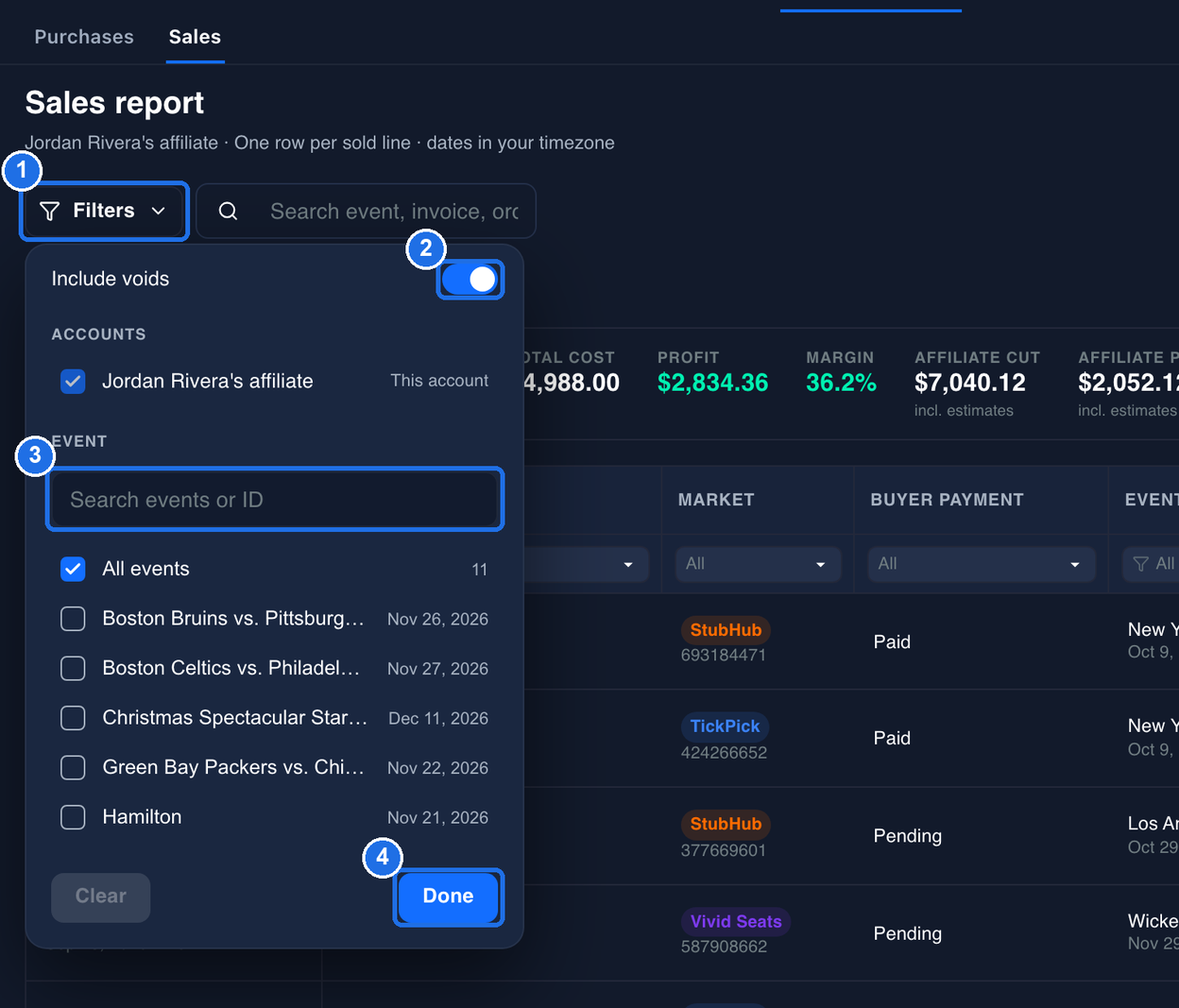This screenshot has height=1008, width=1179.
Task: Open the Market column All dropdown
Action: click(x=758, y=564)
